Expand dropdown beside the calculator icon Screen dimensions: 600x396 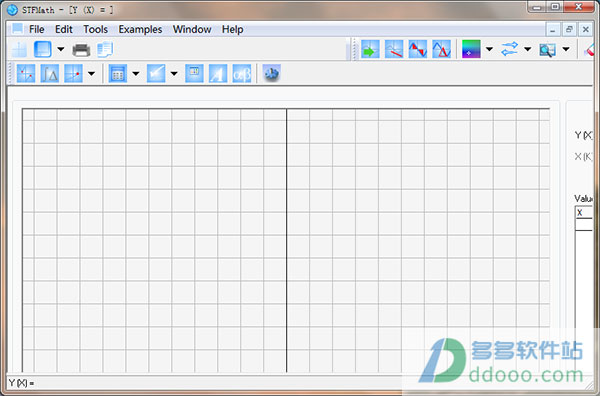coord(136,73)
